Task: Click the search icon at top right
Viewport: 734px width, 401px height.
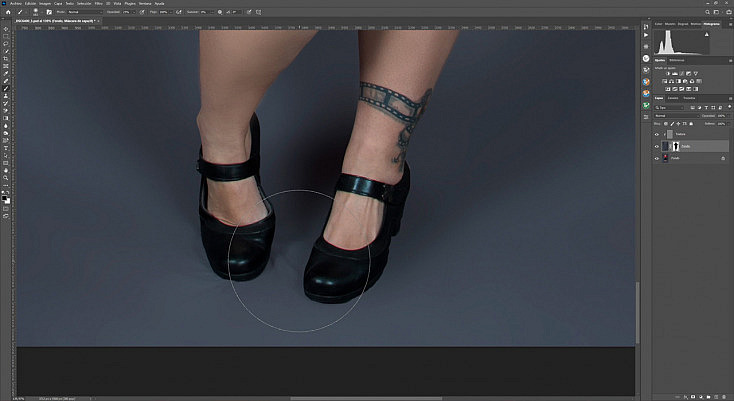Action: pos(707,12)
